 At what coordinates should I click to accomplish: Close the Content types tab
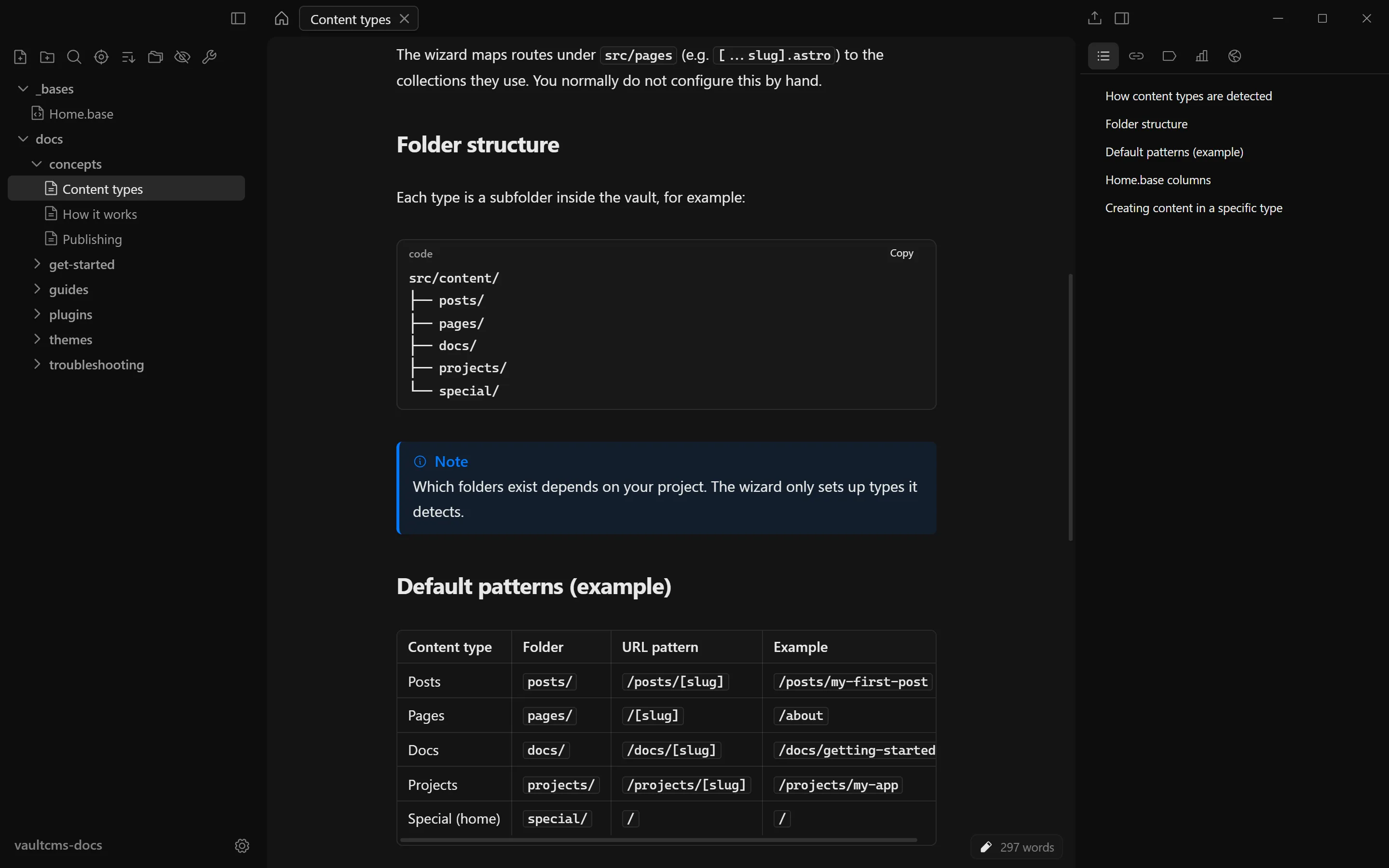point(405,18)
